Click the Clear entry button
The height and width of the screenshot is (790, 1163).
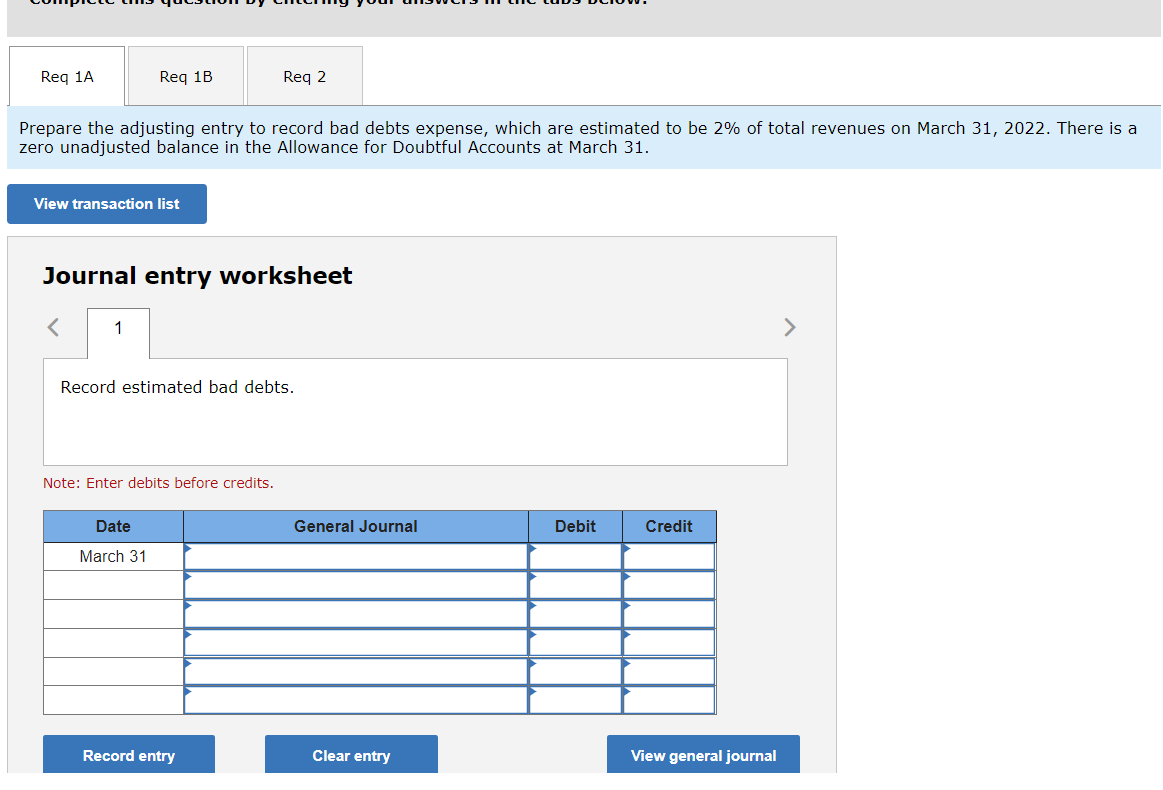[352, 754]
